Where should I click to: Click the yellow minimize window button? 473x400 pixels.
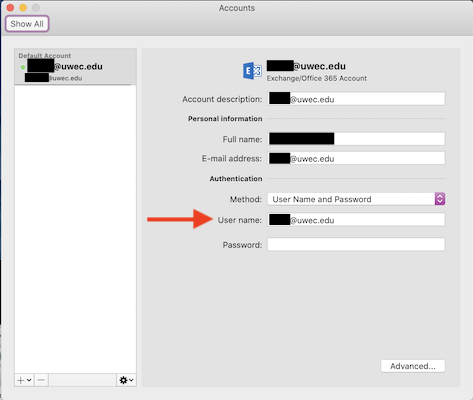23,8
